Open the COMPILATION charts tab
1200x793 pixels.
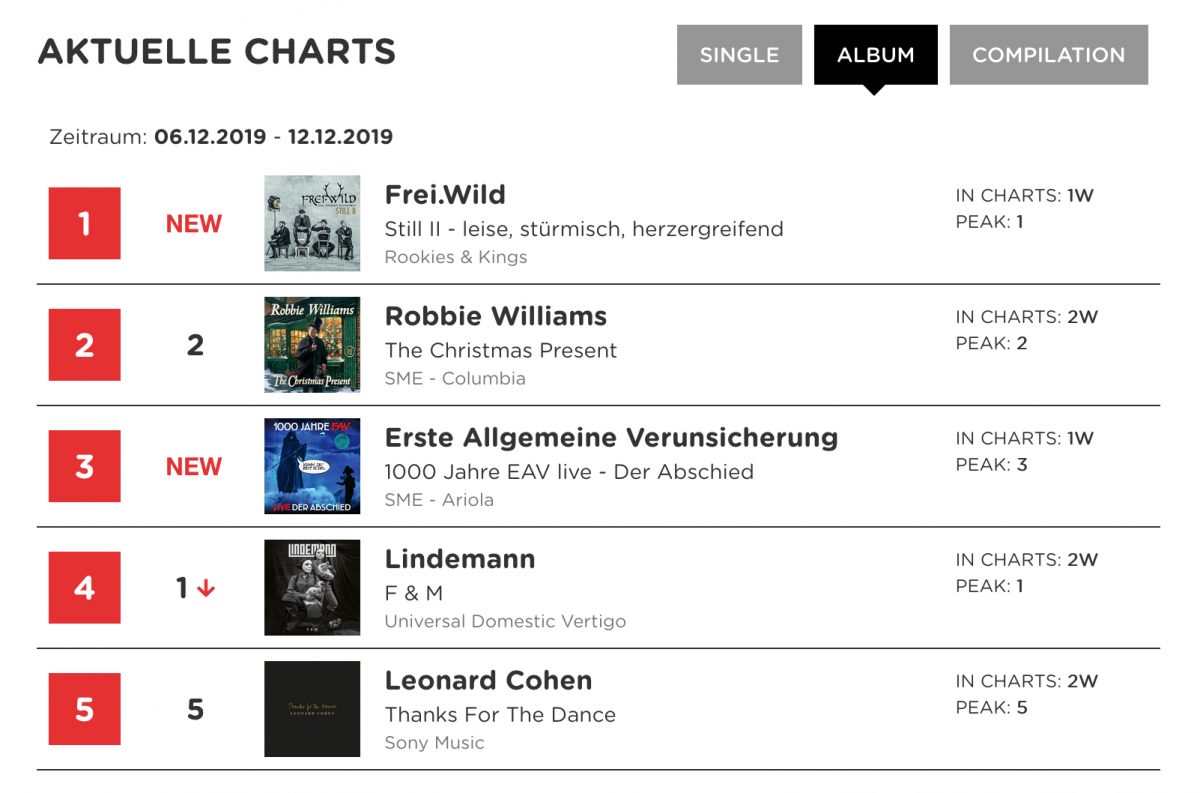(1048, 55)
